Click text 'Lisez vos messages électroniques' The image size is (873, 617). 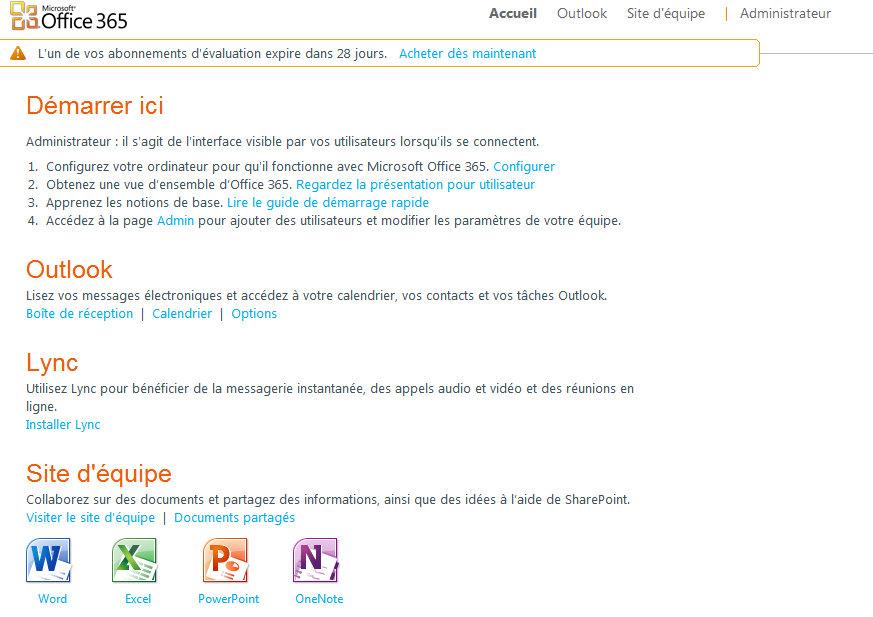coord(124,295)
